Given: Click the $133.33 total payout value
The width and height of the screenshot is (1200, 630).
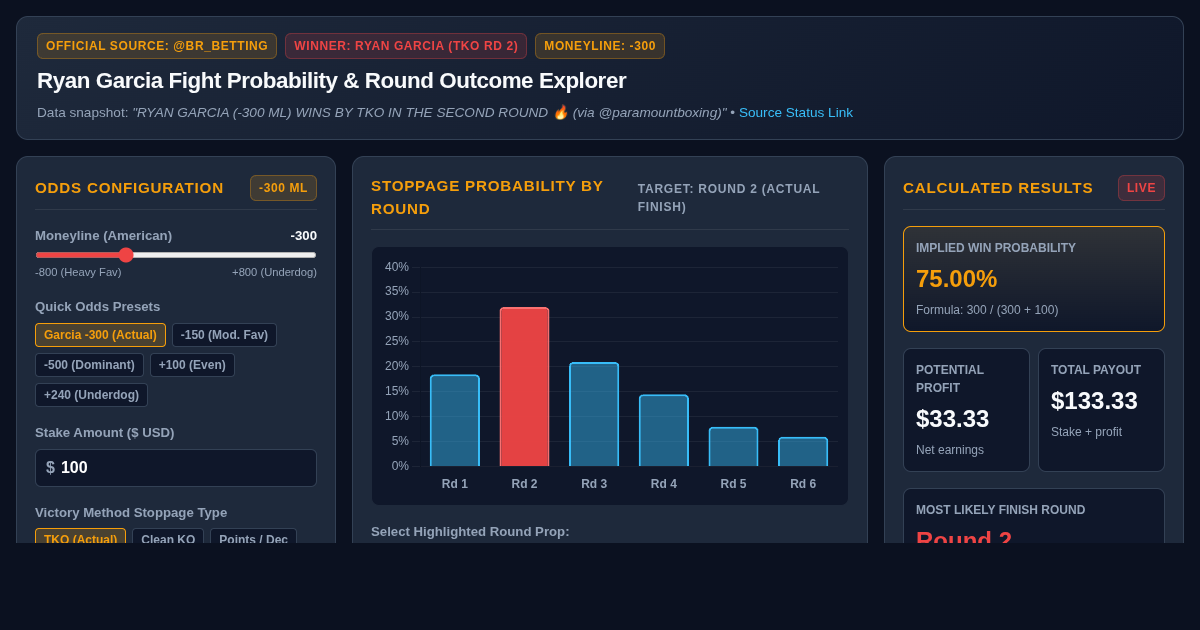Looking at the screenshot, I should click(x=1094, y=401).
